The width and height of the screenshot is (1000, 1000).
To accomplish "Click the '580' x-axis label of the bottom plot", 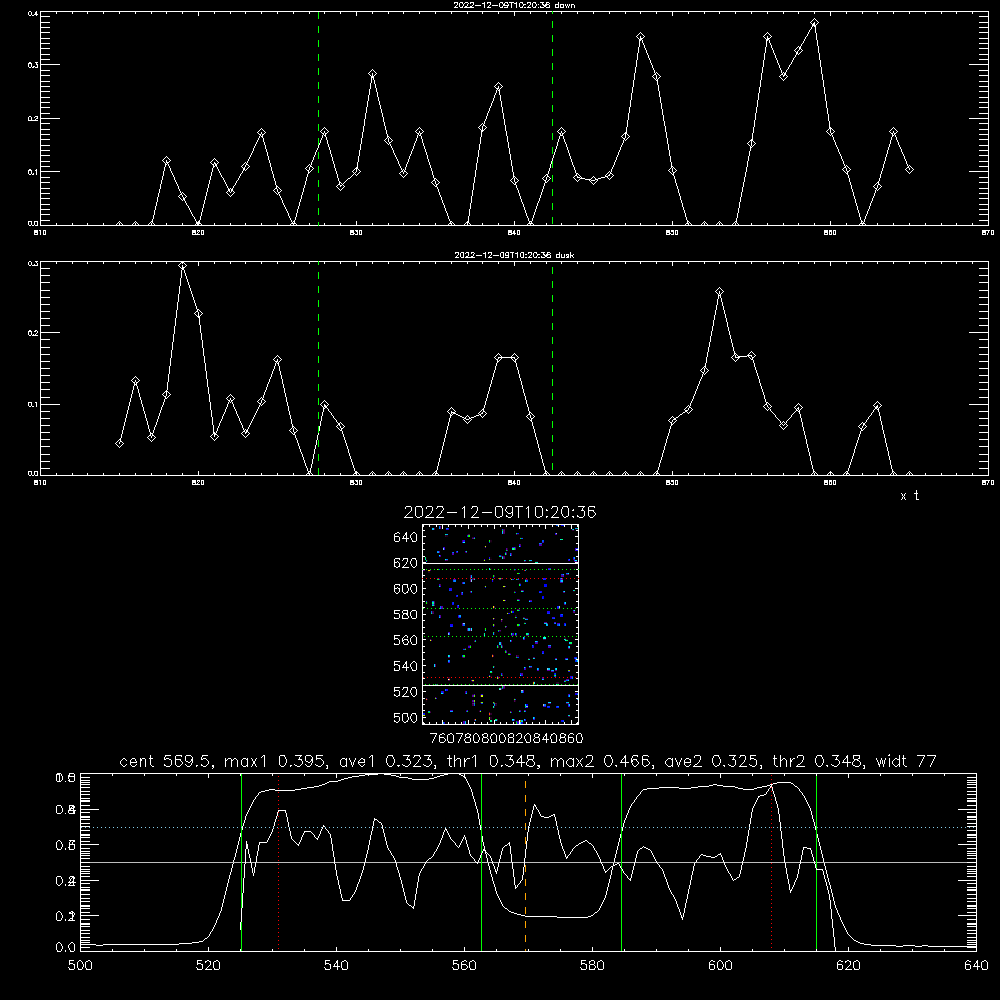I will coord(592,965).
